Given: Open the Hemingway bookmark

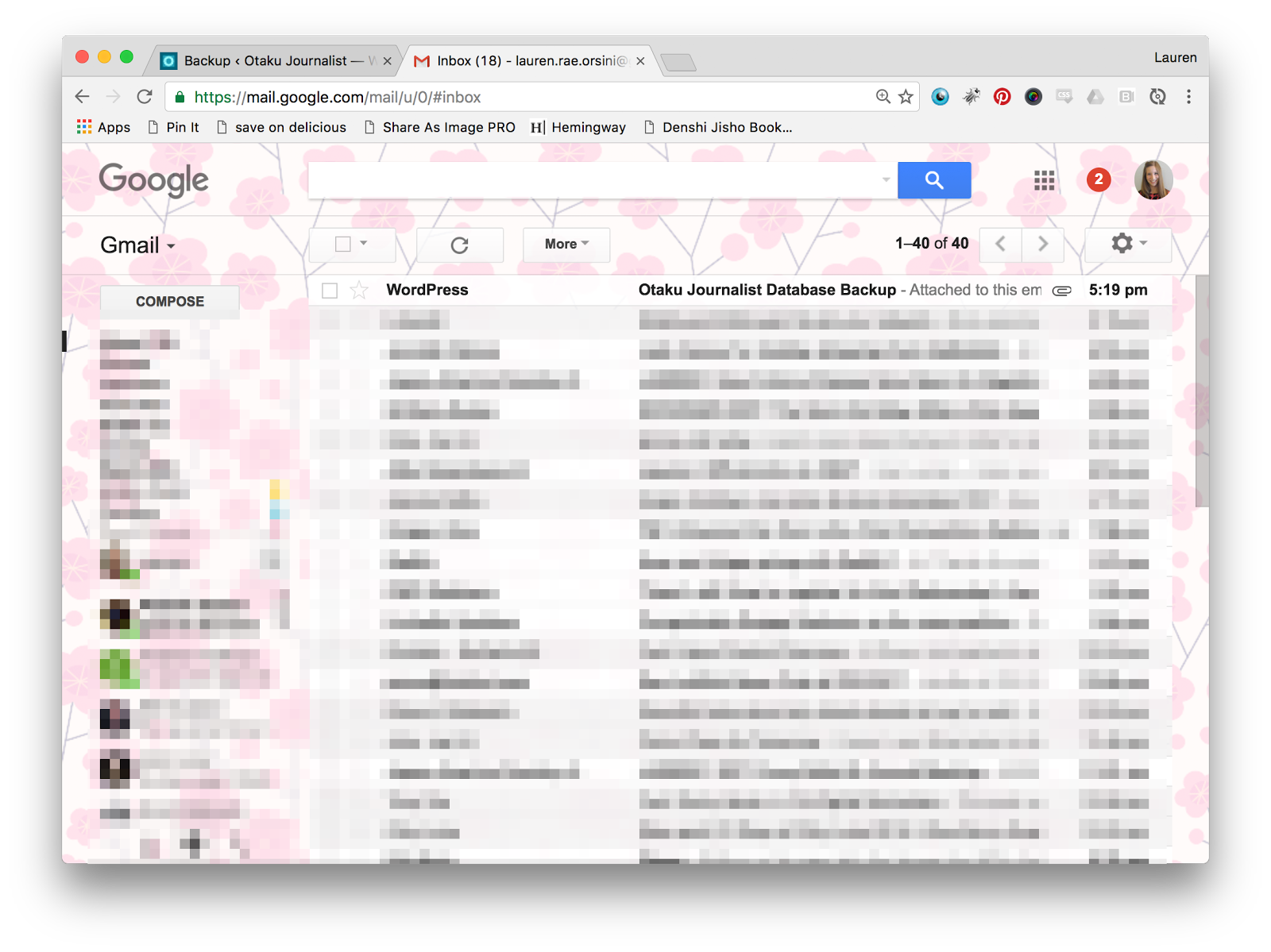Looking at the screenshot, I should tap(578, 127).
